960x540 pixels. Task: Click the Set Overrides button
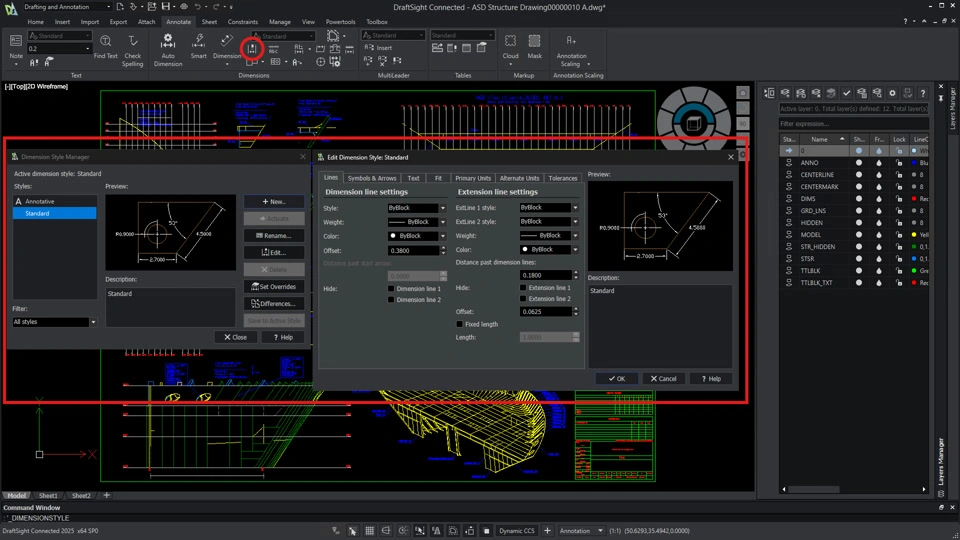point(273,286)
